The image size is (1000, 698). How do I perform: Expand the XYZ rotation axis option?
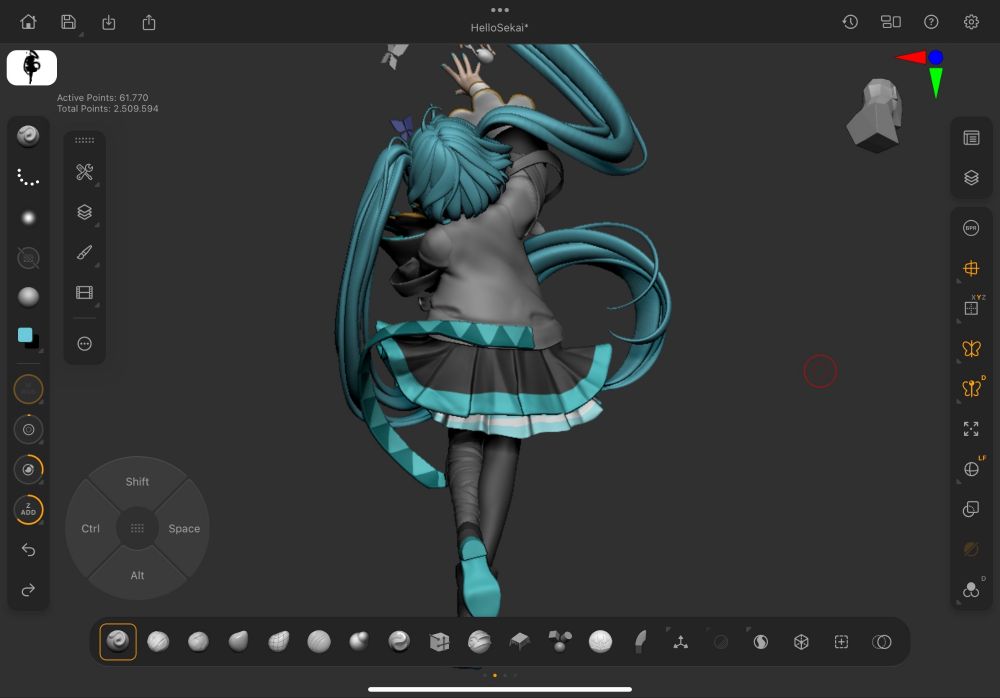pyautogui.click(x=971, y=308)
